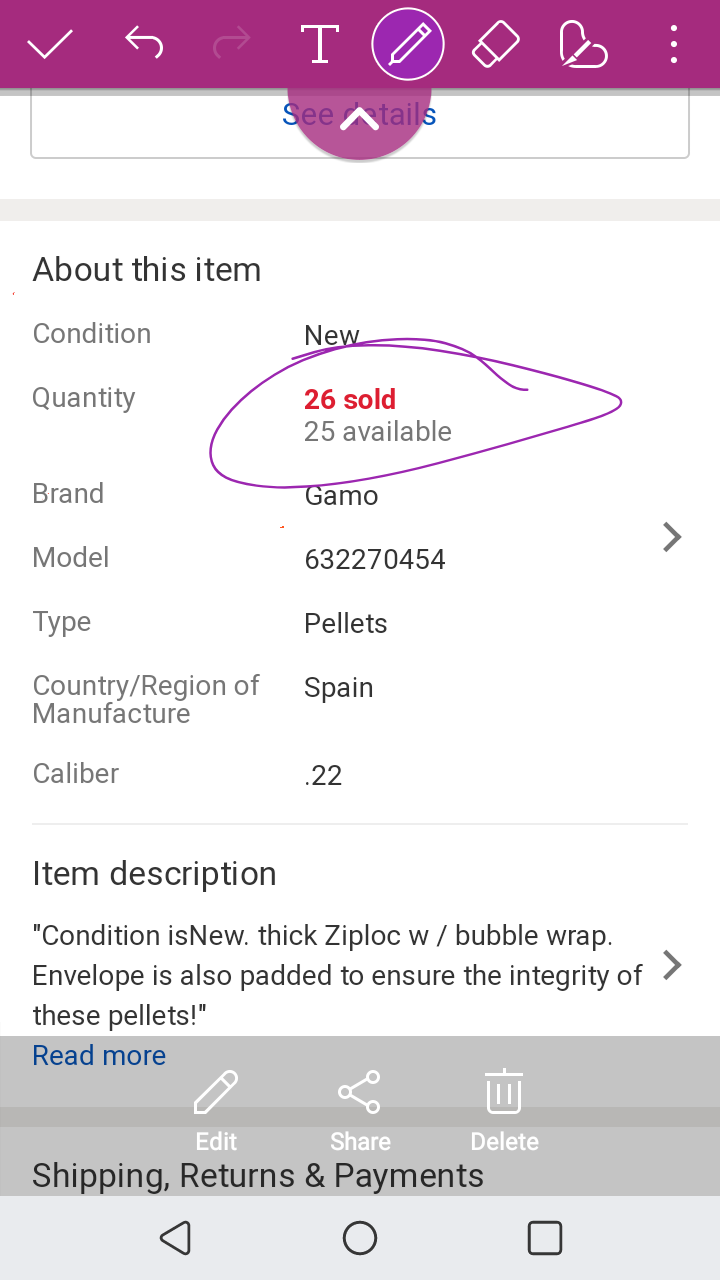Screen dimensions: 720x1280
Task: Undo the last drawing stroke
Action: (144, 43)
